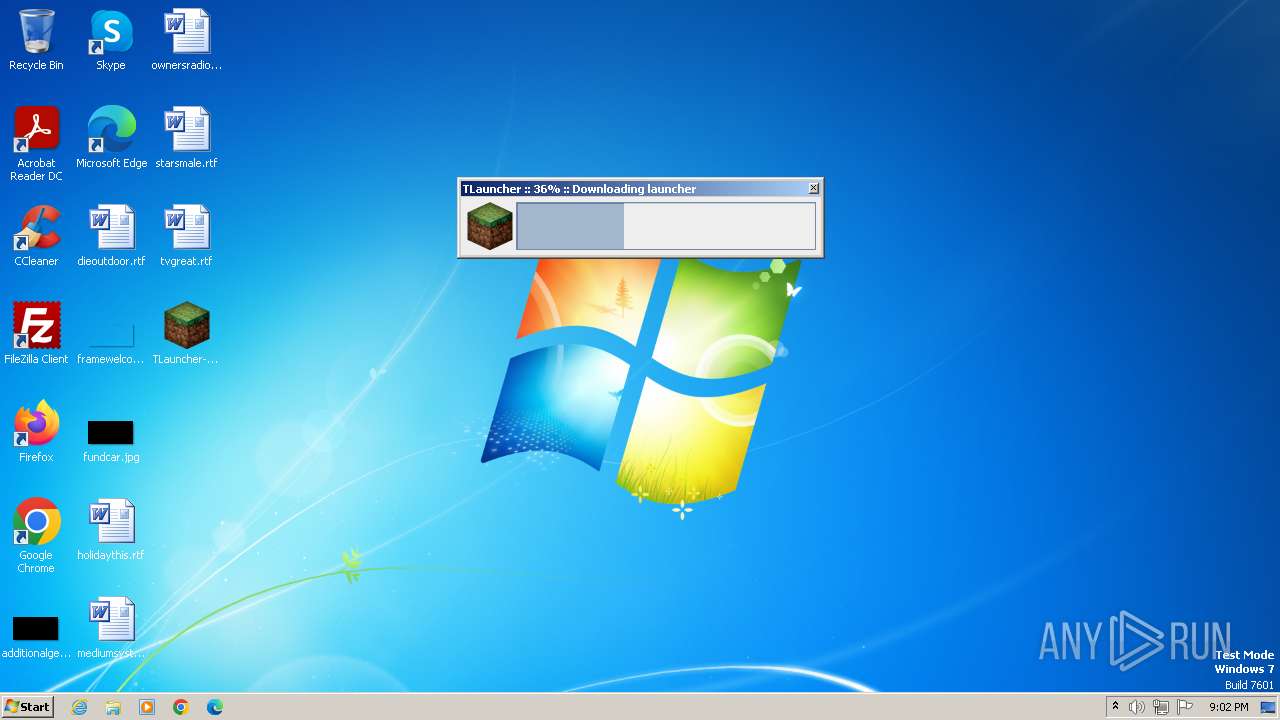Select the TLauncher installer desktop icon
The height and width of the screenshot is (720, 1280).
186,334
